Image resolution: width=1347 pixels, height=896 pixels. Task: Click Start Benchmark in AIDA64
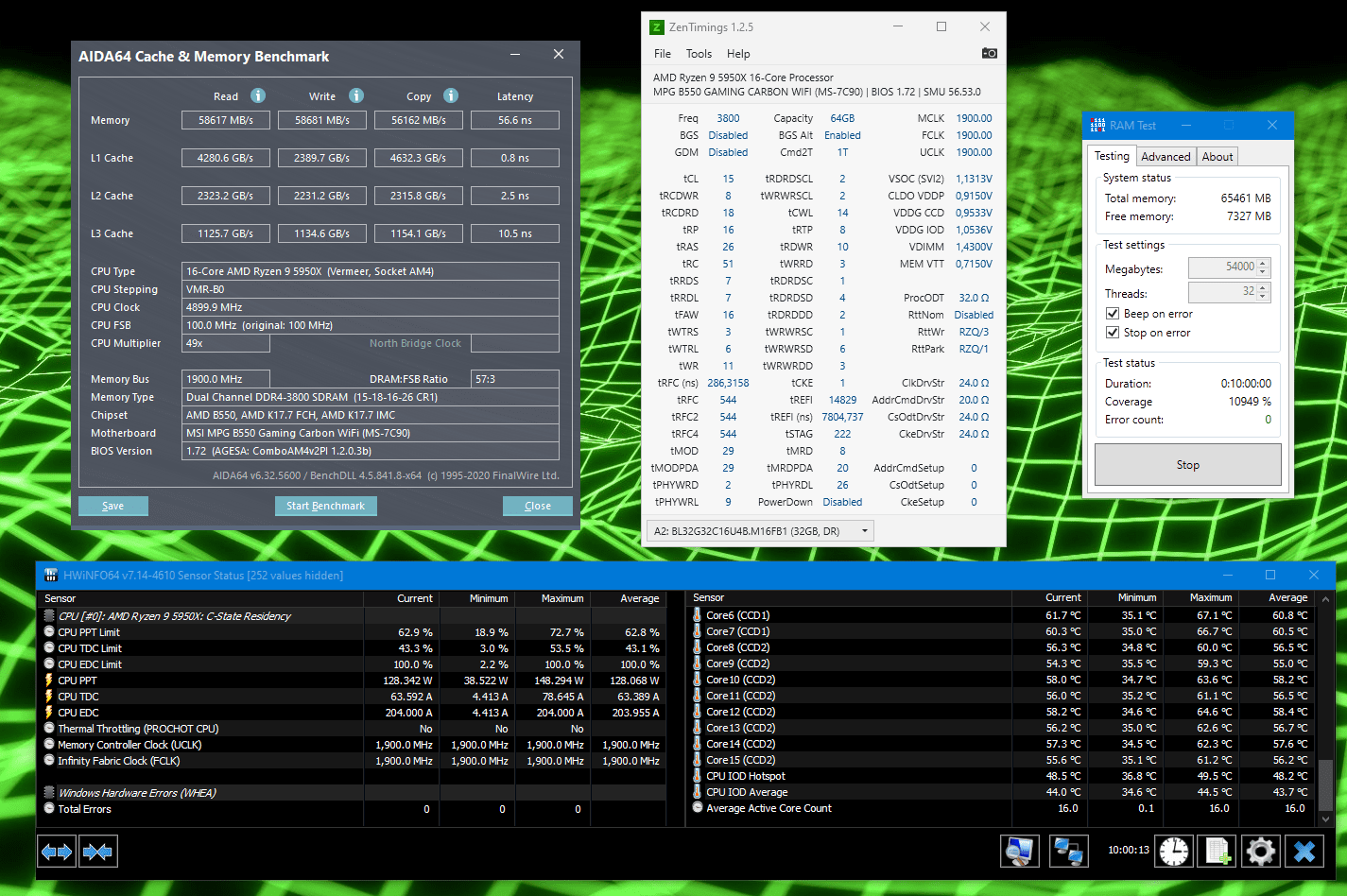[325, 506]
